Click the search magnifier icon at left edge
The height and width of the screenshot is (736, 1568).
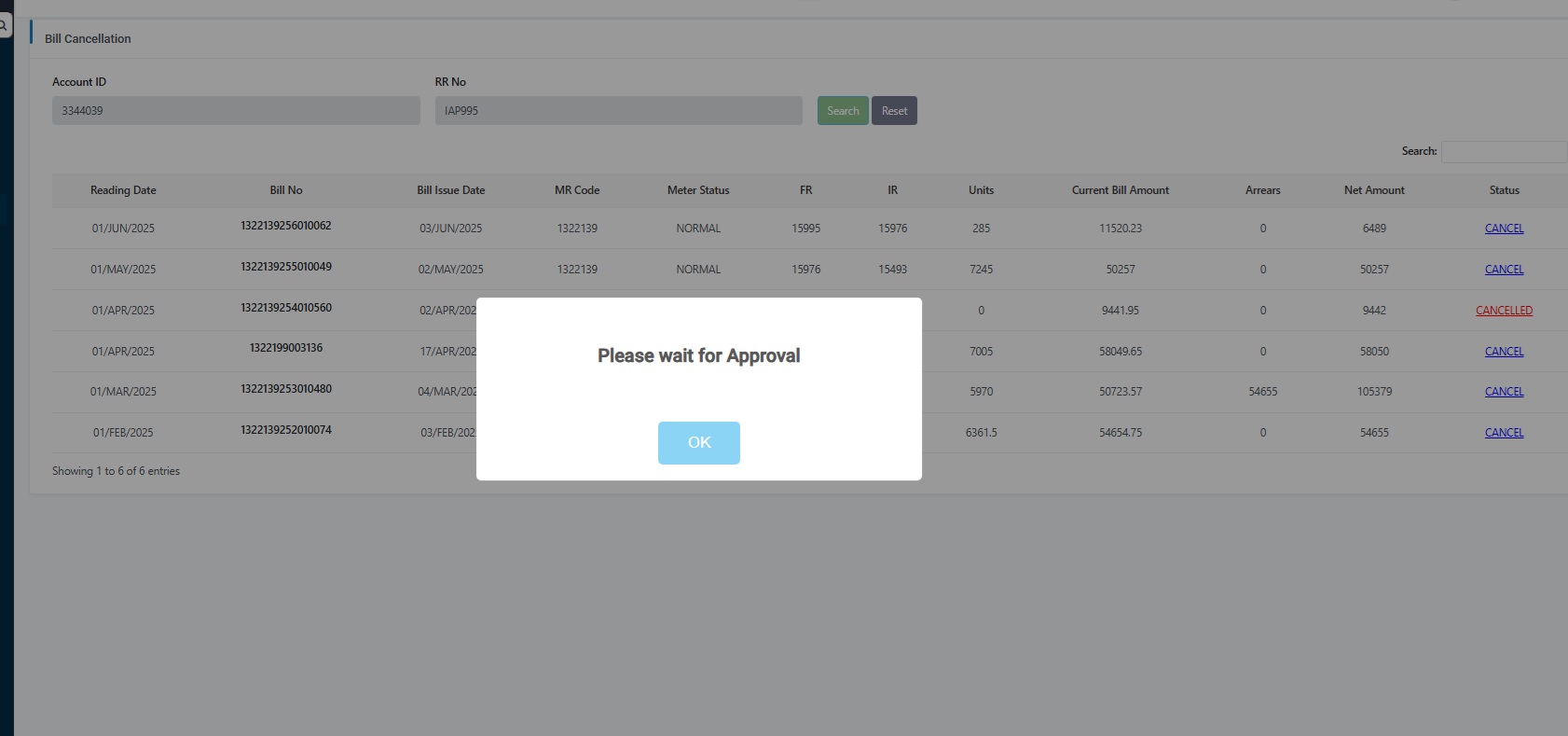coord(4,26)
